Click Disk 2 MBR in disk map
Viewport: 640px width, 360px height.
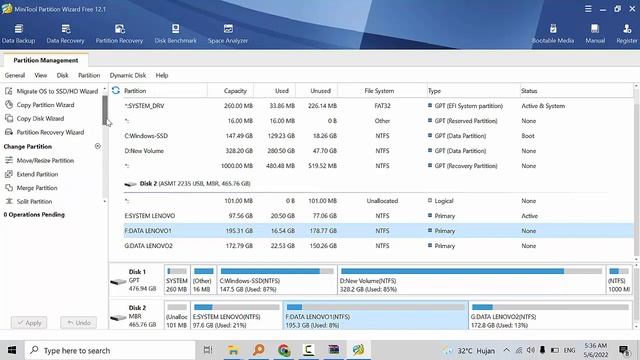point(136,316)
